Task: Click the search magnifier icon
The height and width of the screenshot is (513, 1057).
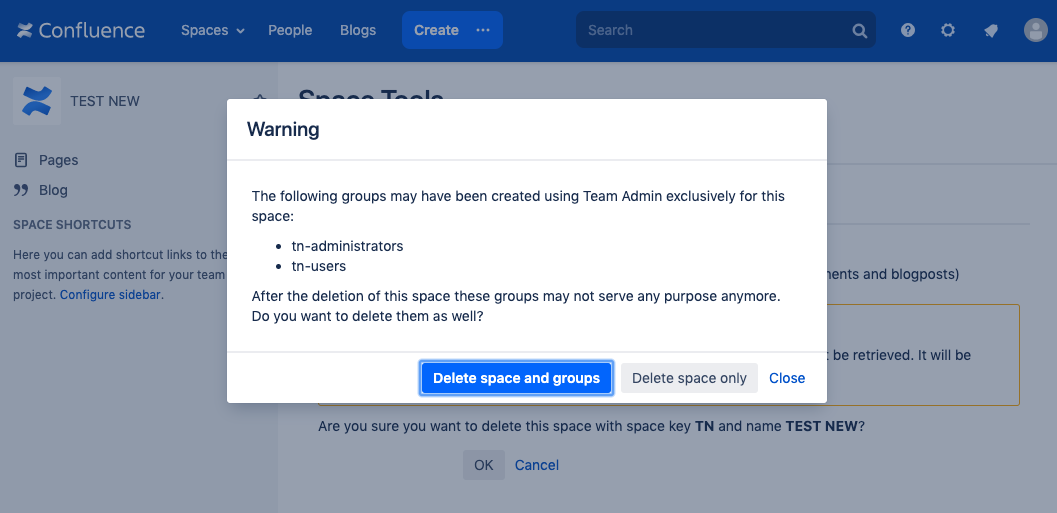Action: pyautogui.click(x=859, y=30)
